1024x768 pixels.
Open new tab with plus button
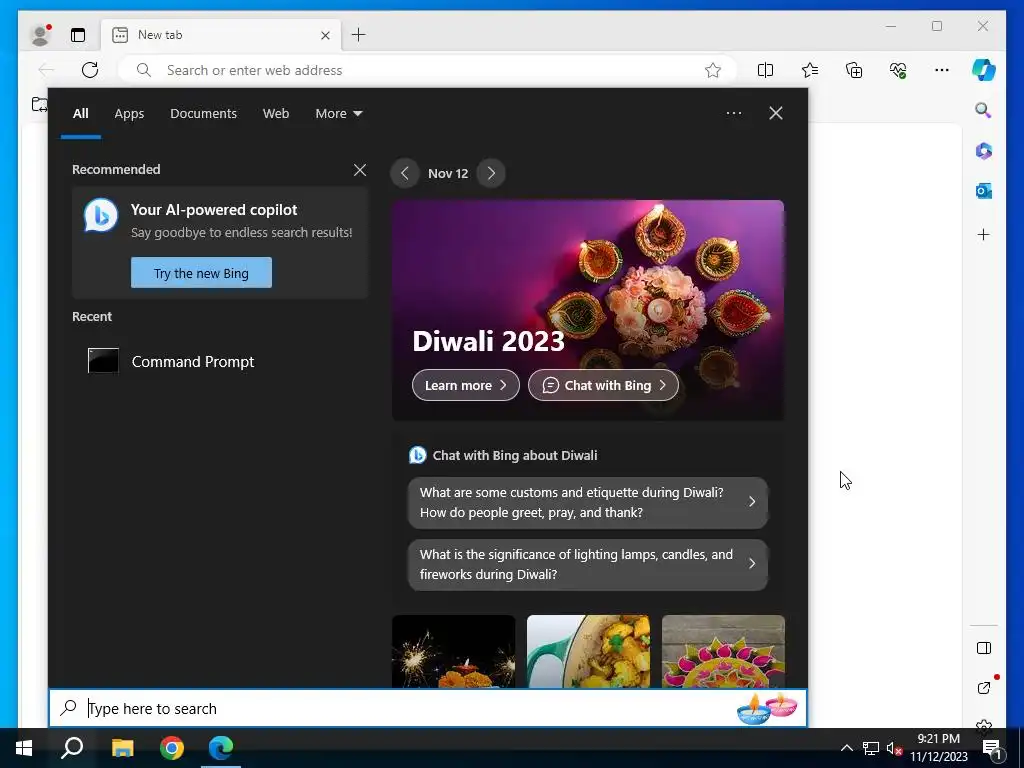point(359,35)
